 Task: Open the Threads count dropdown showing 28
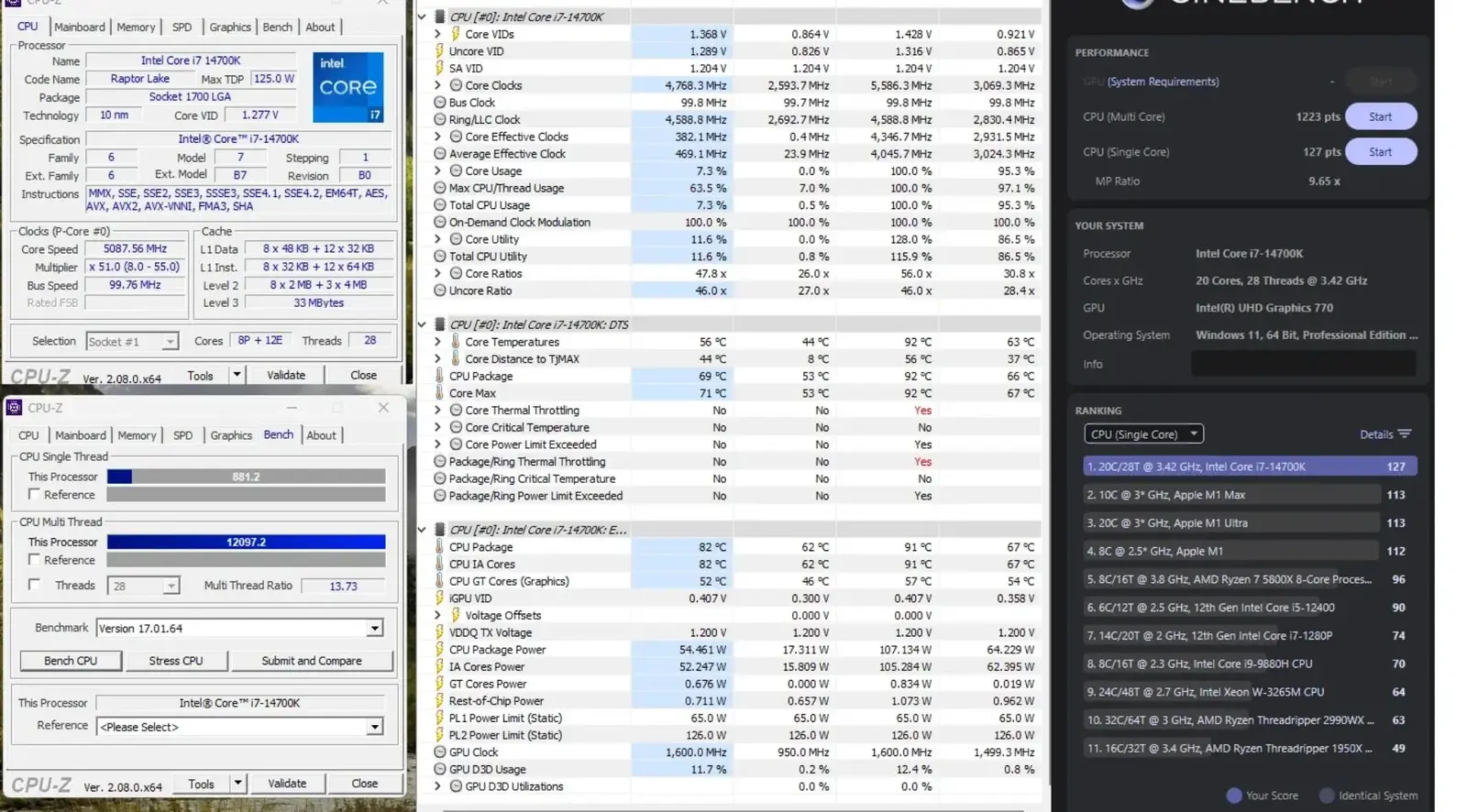point(171,586)
